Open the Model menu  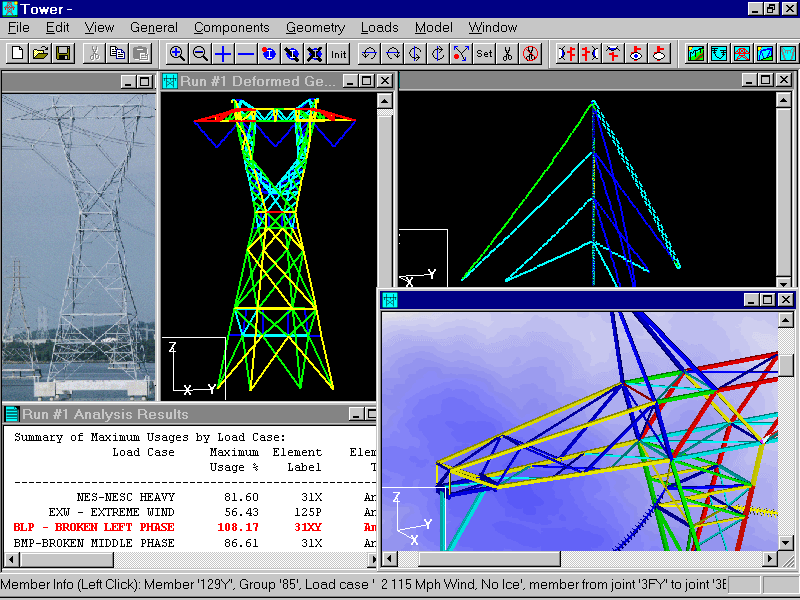click(x=433, y=28)
